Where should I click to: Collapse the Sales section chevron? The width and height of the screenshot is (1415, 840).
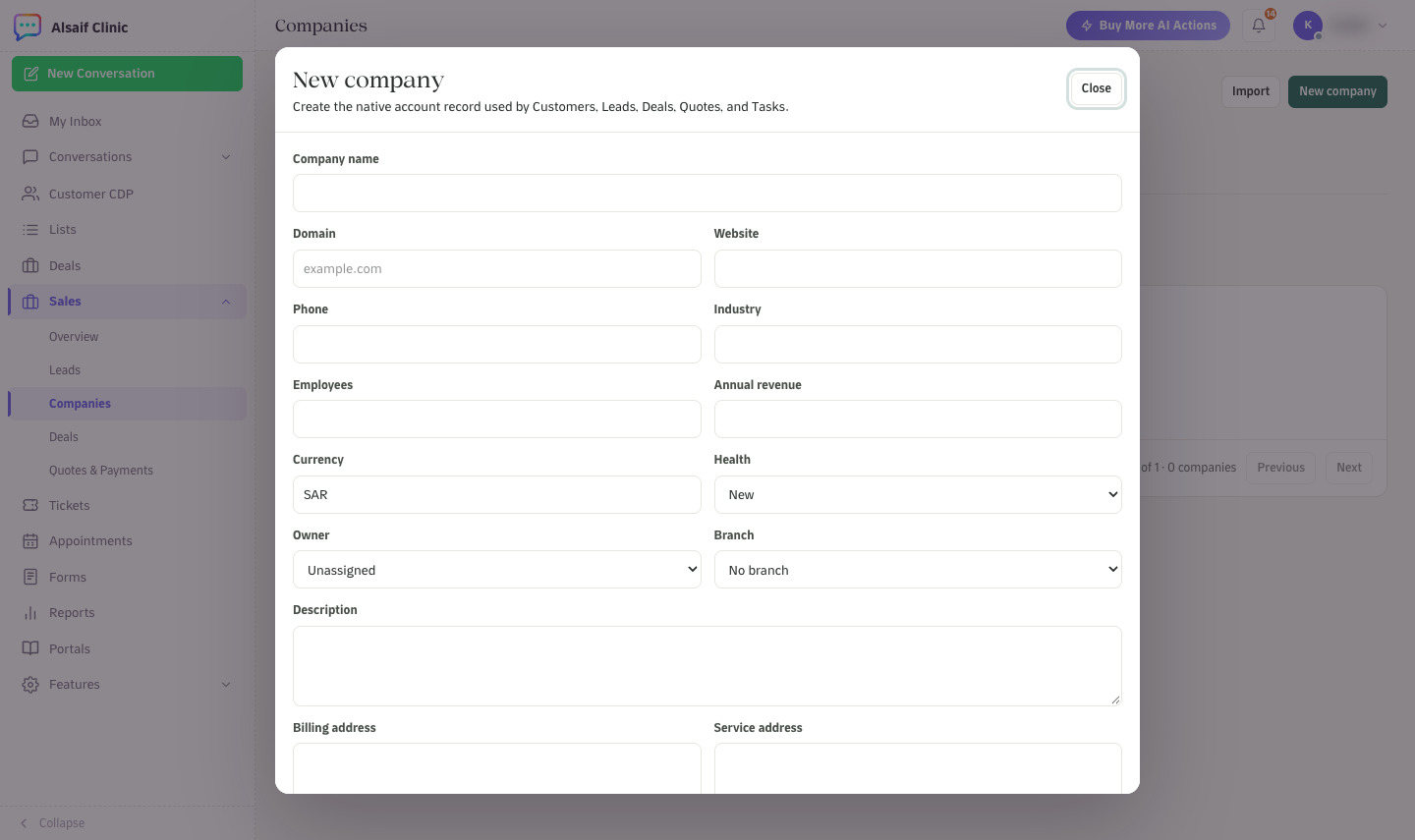point(226,302)
